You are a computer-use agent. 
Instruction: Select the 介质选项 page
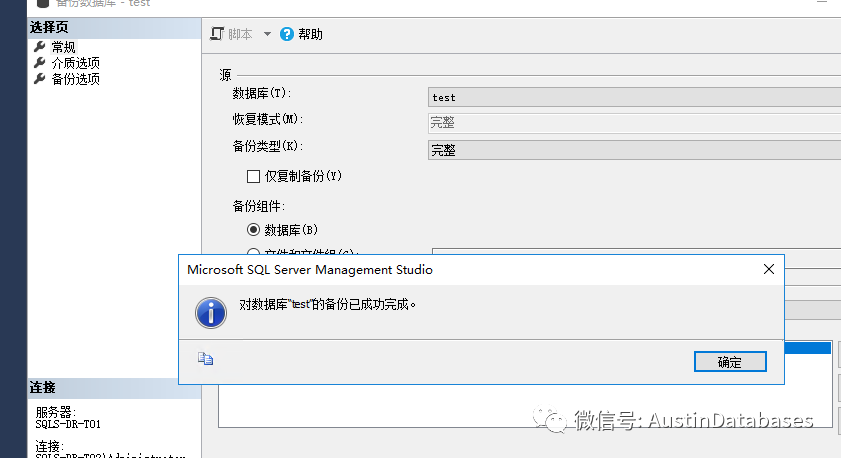(76, 63)
